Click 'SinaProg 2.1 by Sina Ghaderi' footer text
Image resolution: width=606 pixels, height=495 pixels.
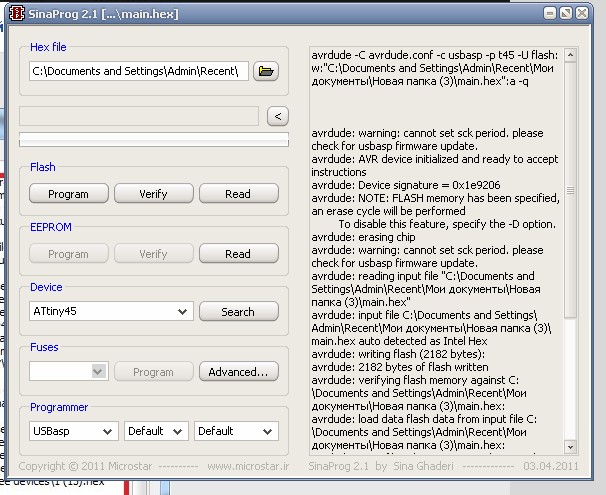381,466
